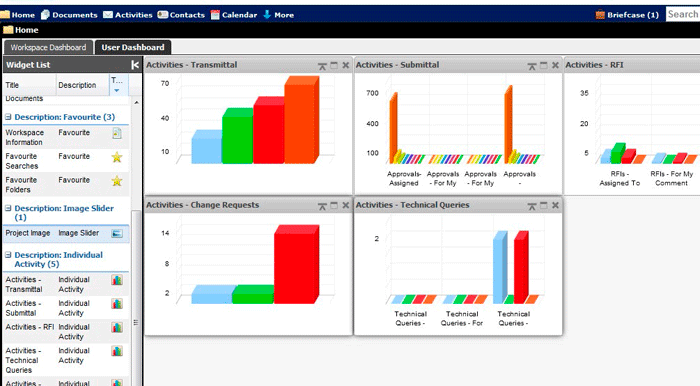Image resolution: width=700 pixels, height=386 pixels.
Task: Open the Calendar menu
Action: [234, 15]
